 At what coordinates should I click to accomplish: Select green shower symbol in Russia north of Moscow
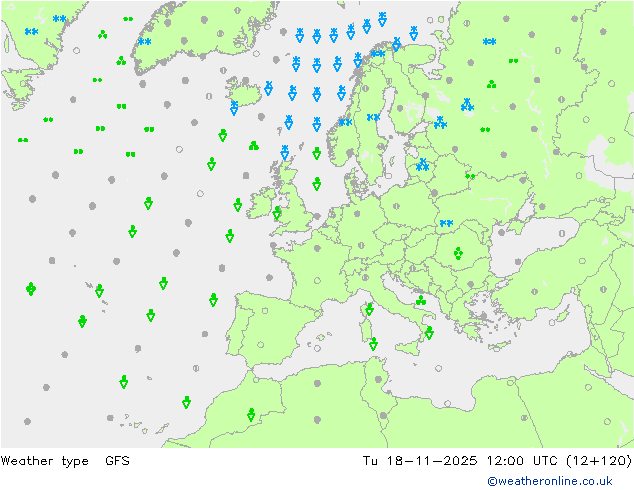(491, 84)
